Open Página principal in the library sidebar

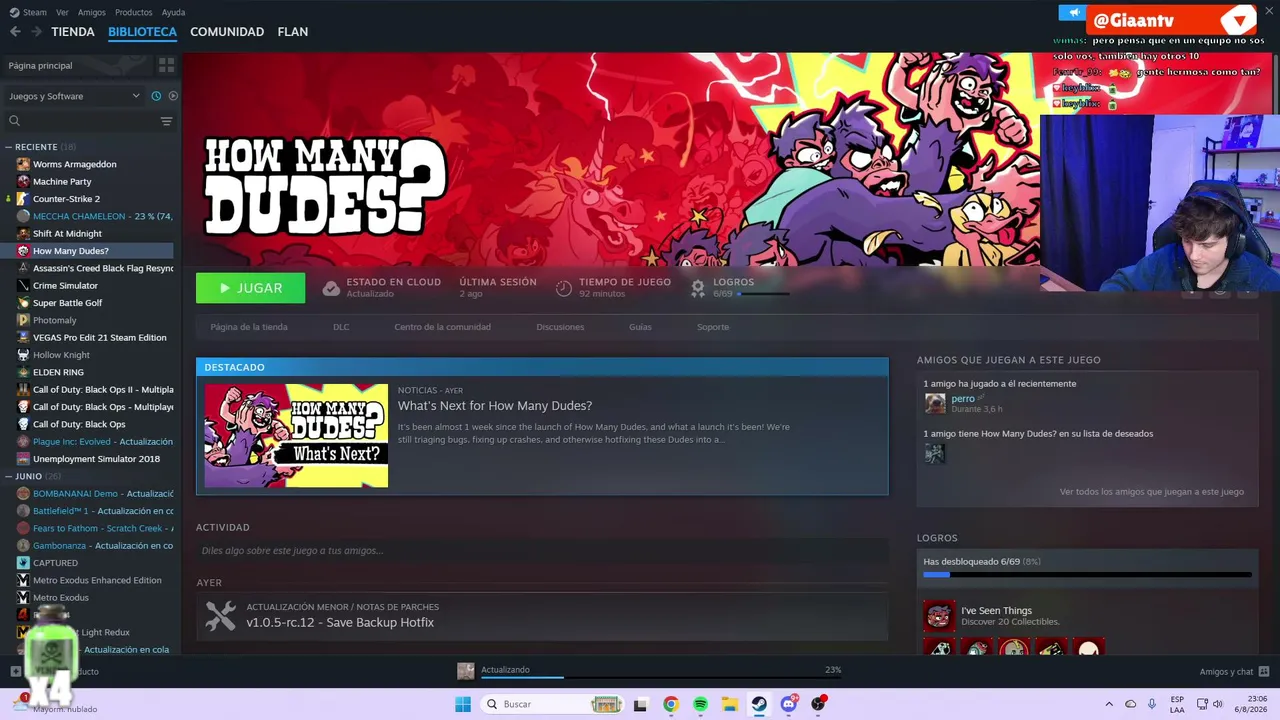tap(40, 65)
